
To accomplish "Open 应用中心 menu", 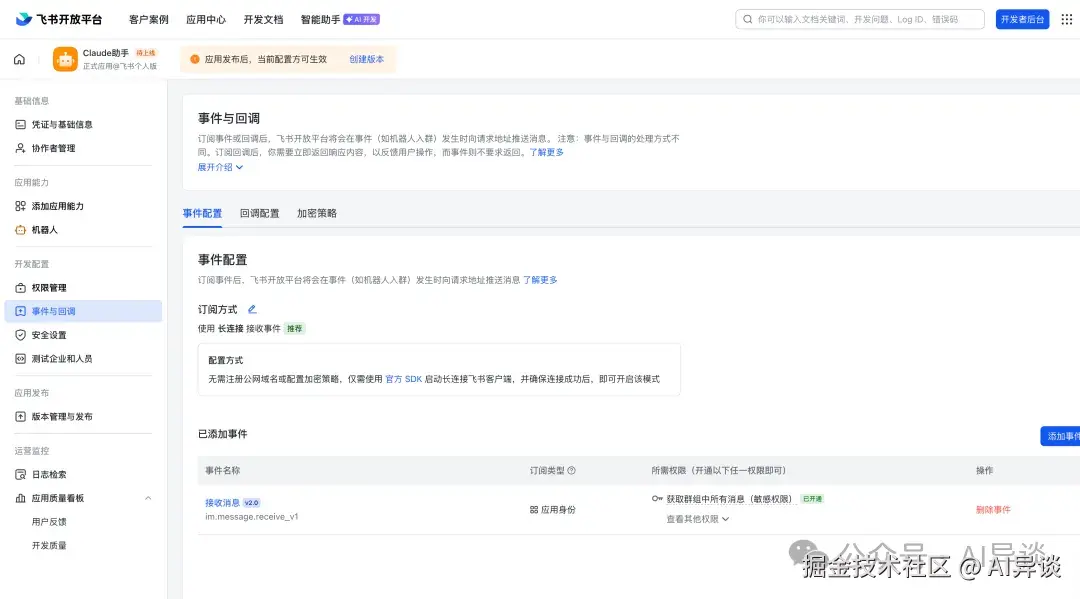I will [206, 19].
